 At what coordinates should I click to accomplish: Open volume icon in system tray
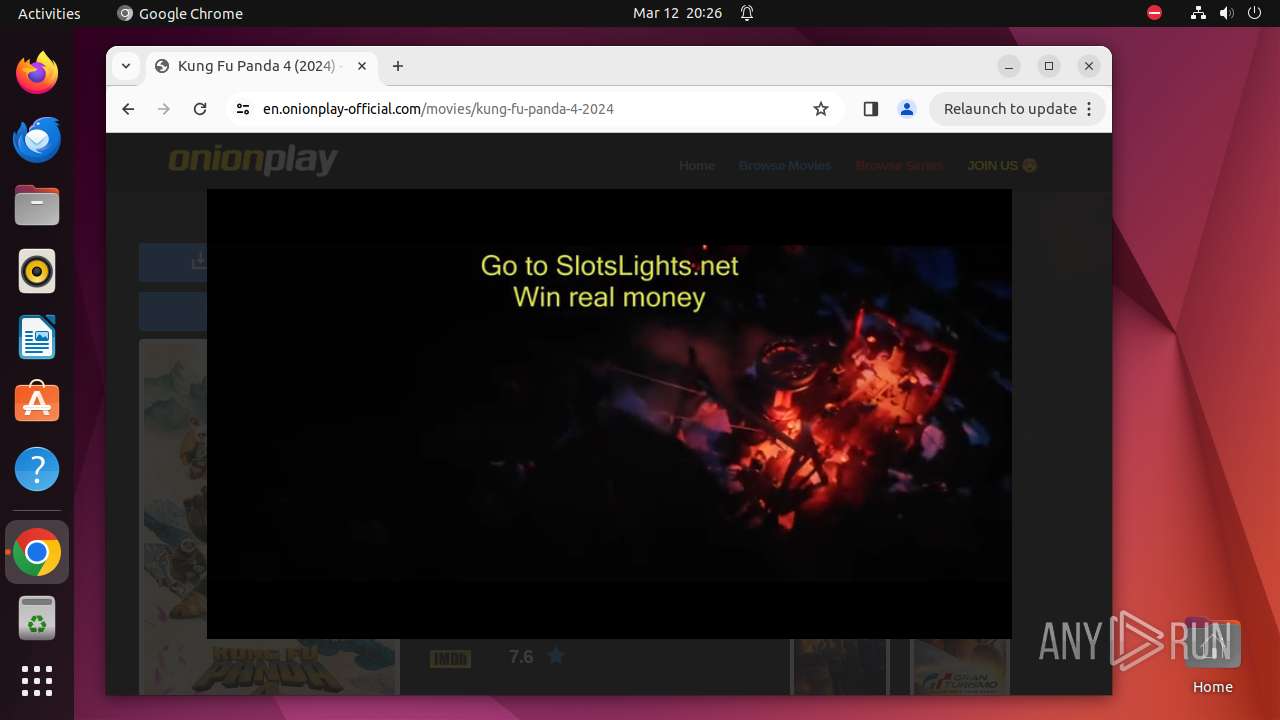(x=1226, y=13)
